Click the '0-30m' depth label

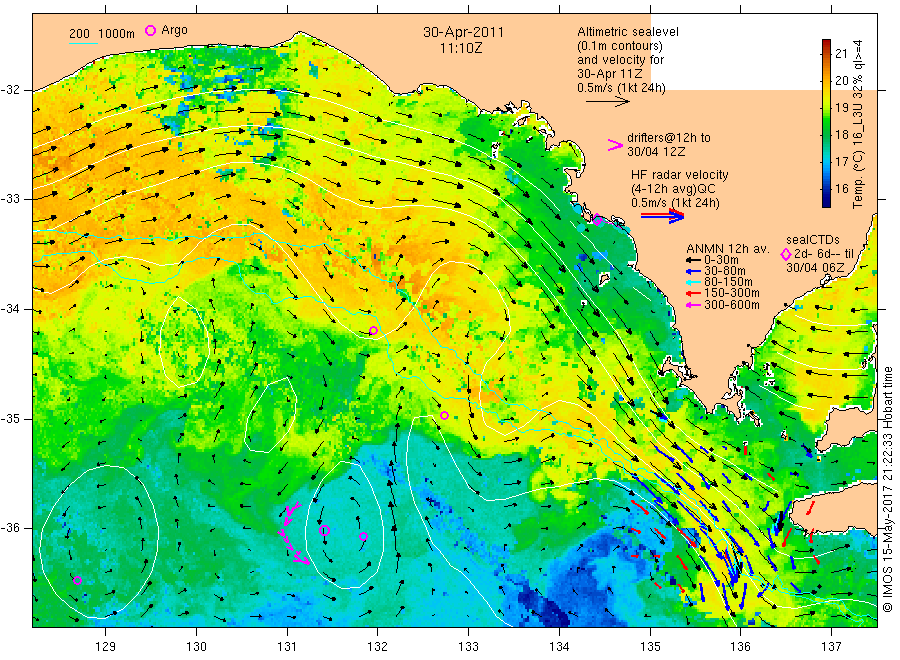[x=721, y=260]
